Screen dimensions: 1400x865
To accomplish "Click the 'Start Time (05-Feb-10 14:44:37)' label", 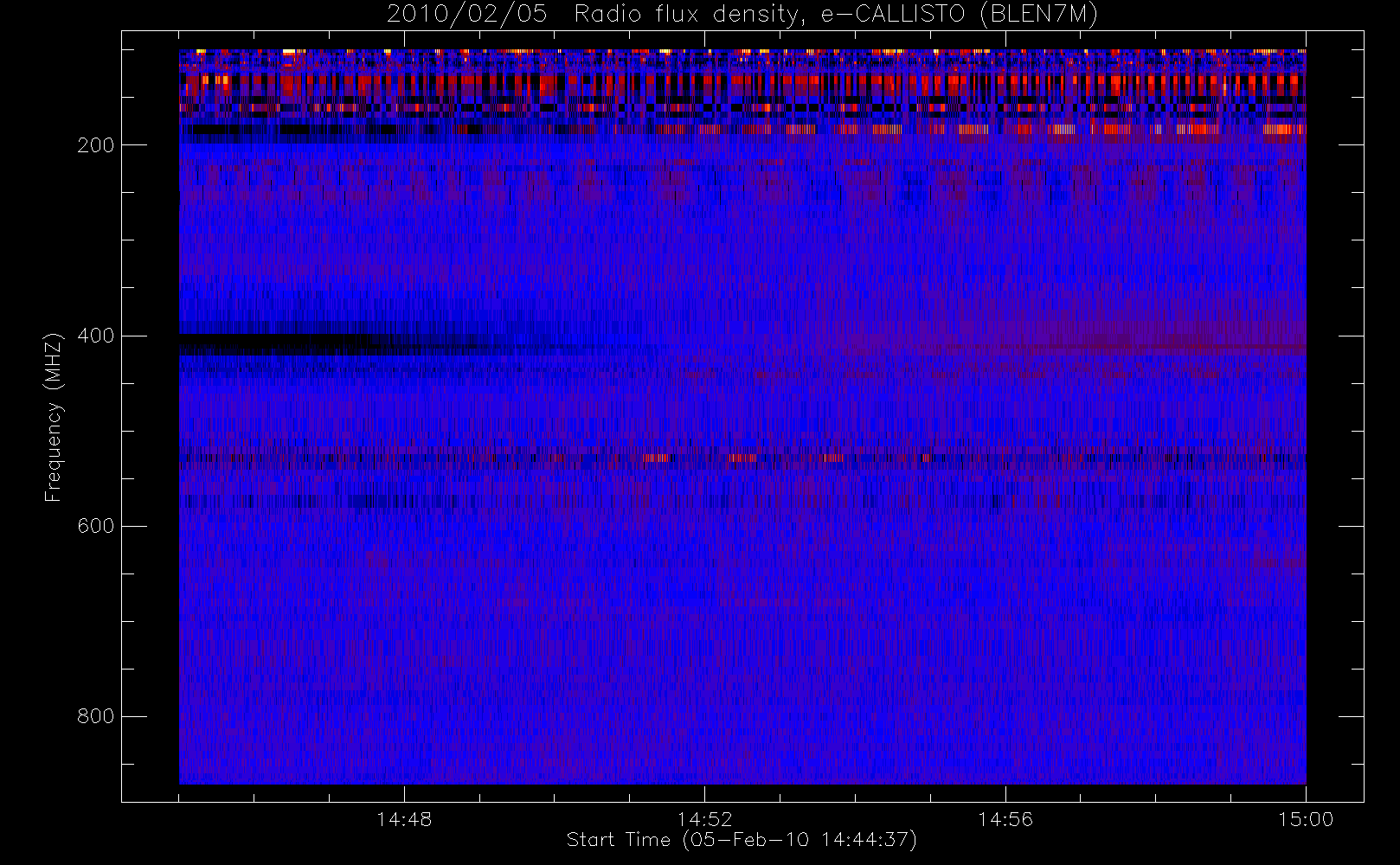I will [x=742, y=840].
